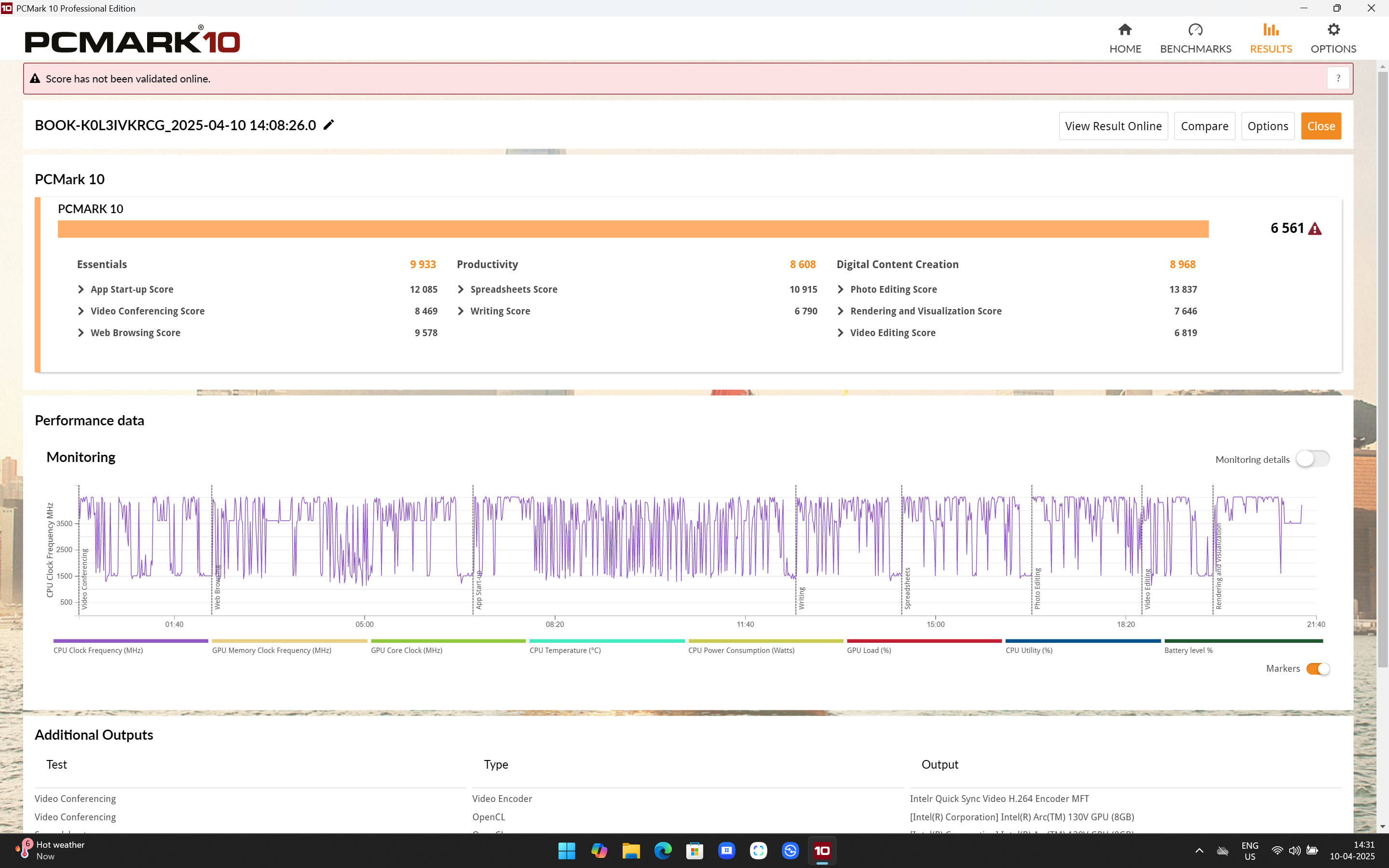Screen dimensions: 1389x868
Task: Open the Home page icon
Action: pos(1125,29)
